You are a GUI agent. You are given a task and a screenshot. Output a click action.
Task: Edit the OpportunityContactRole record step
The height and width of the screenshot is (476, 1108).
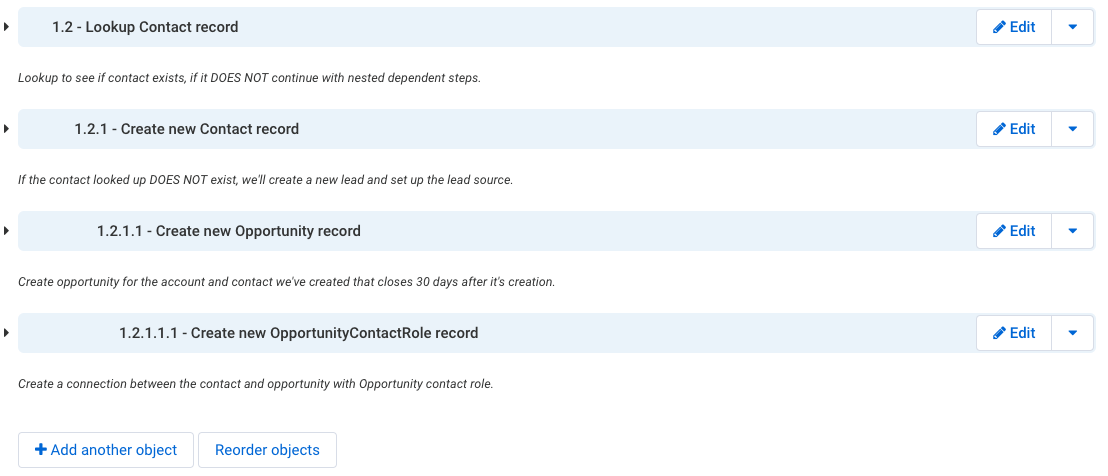pos(1014,333)
